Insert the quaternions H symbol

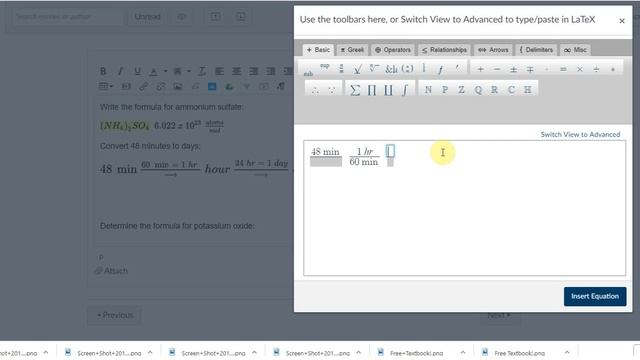pyautogui.click(x=527, y=89)
